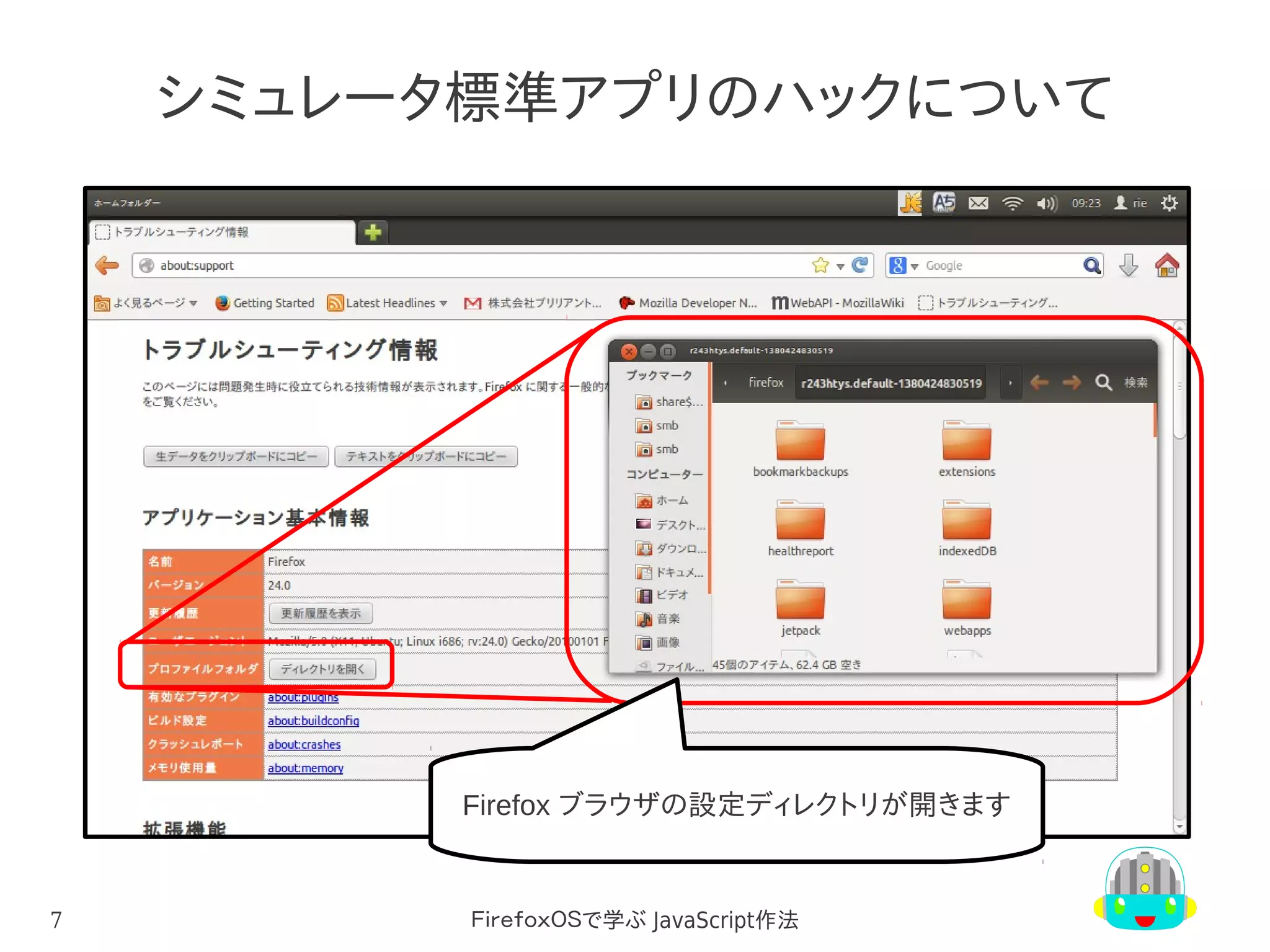Open the about:buildconfig link

(314, 721)
